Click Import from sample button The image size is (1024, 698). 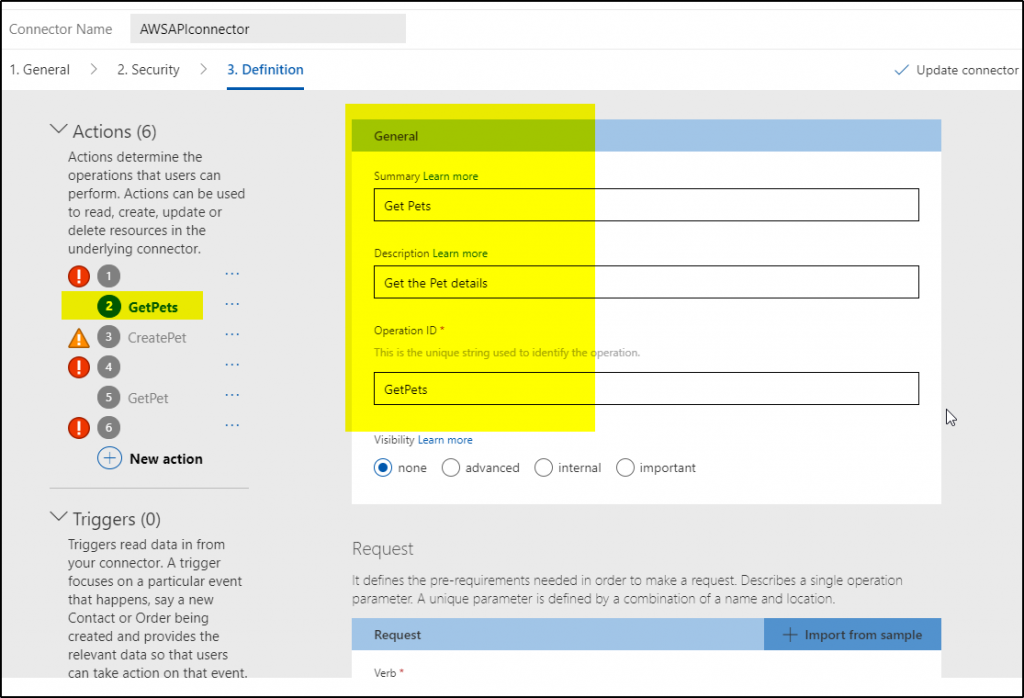pyautogui.click(x=852, y=635)
